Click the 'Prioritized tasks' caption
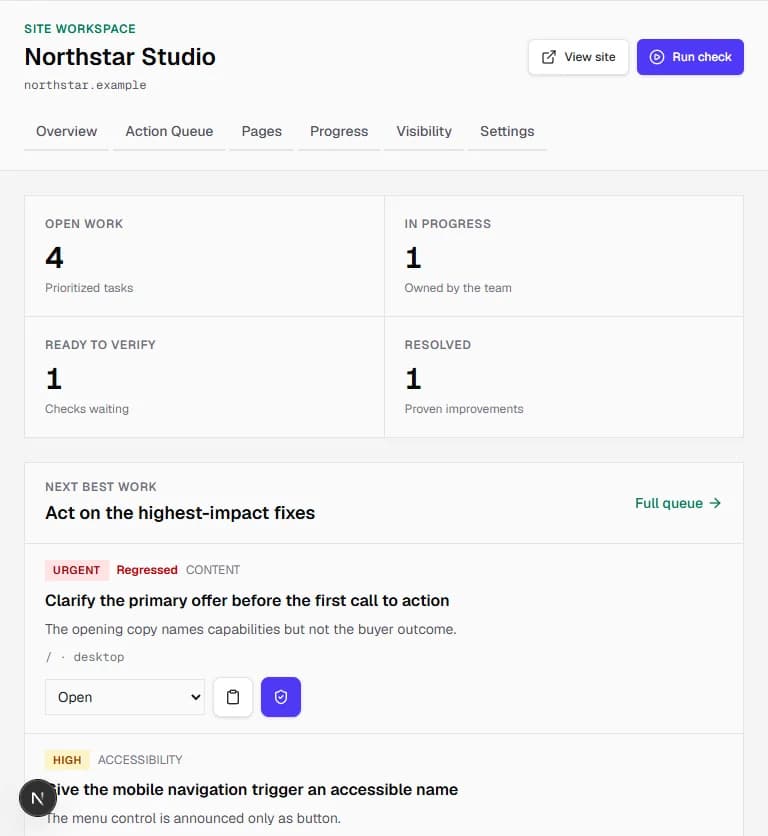The height and width of the screenshot is (836, 768). point(89,288)
